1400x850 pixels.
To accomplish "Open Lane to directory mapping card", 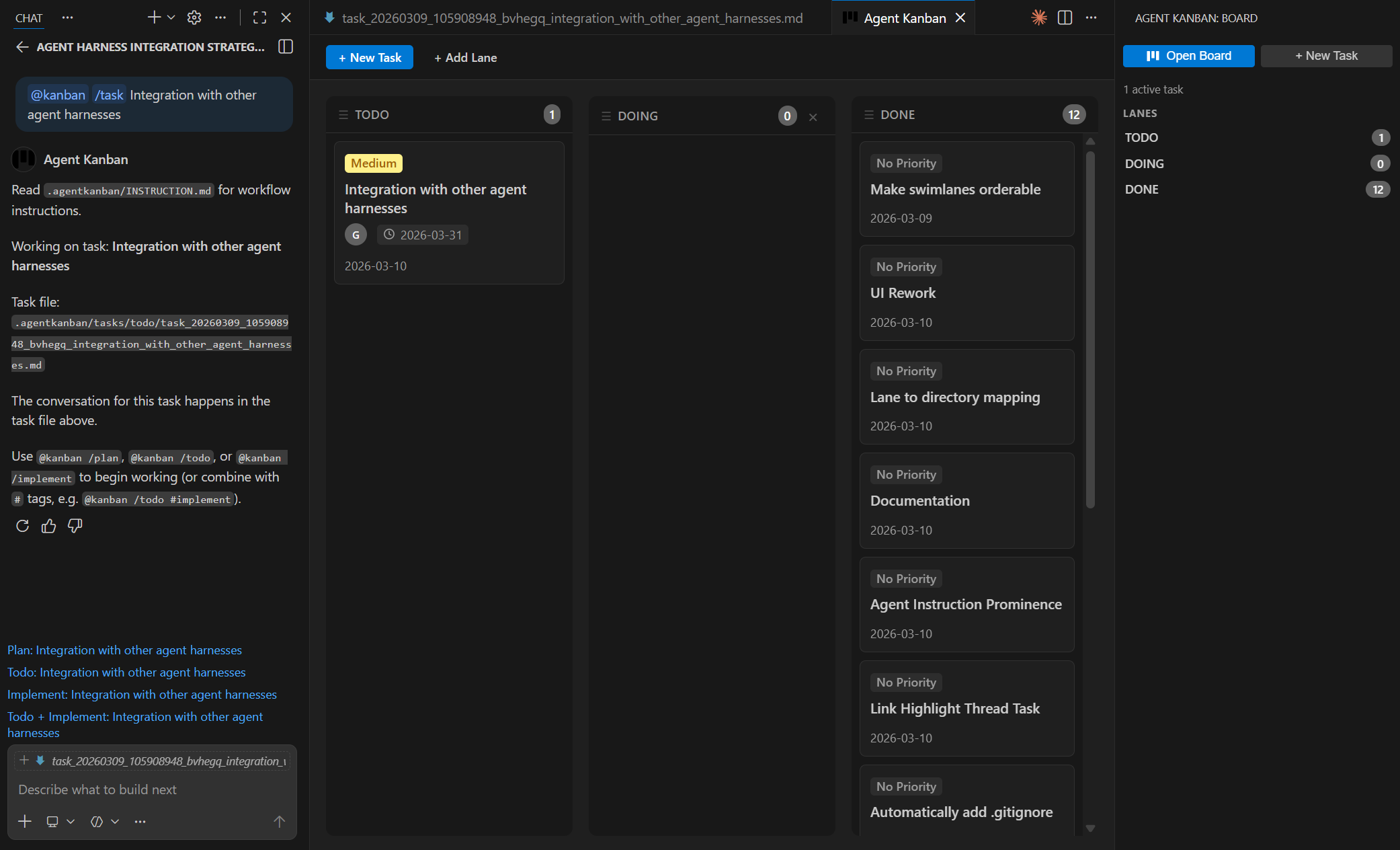I will pyautogui.click(x=966, y=397).
